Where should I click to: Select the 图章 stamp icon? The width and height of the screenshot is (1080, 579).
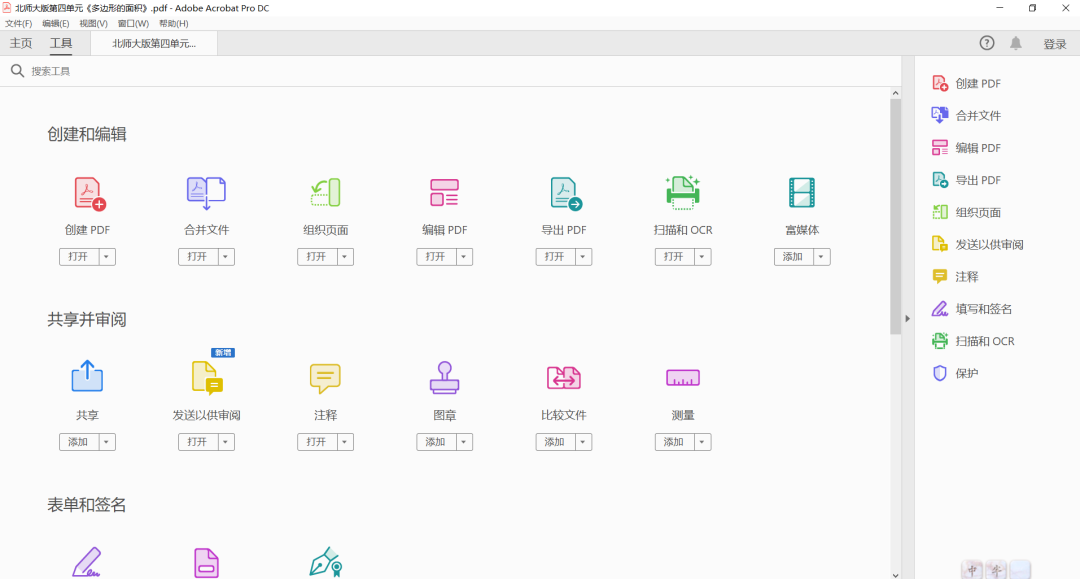click(x=444, y=378)
